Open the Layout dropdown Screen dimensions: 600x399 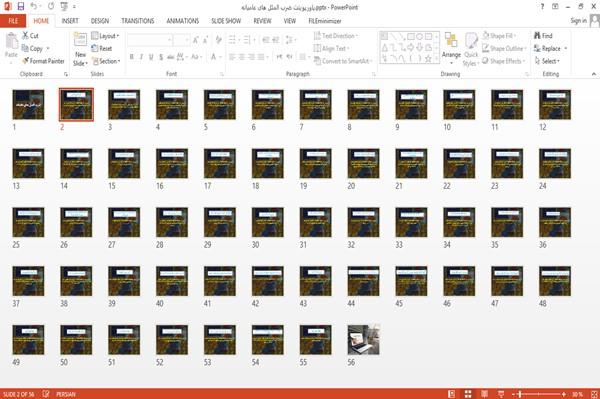105,36
